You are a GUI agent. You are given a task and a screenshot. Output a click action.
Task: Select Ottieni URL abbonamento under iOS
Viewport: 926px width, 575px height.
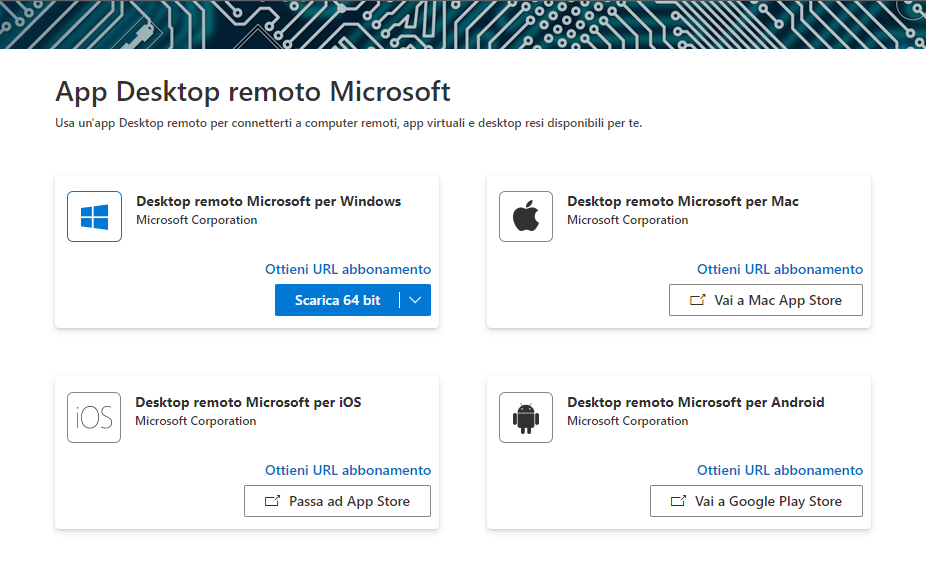pyautogui.click(x=348, y=471)
